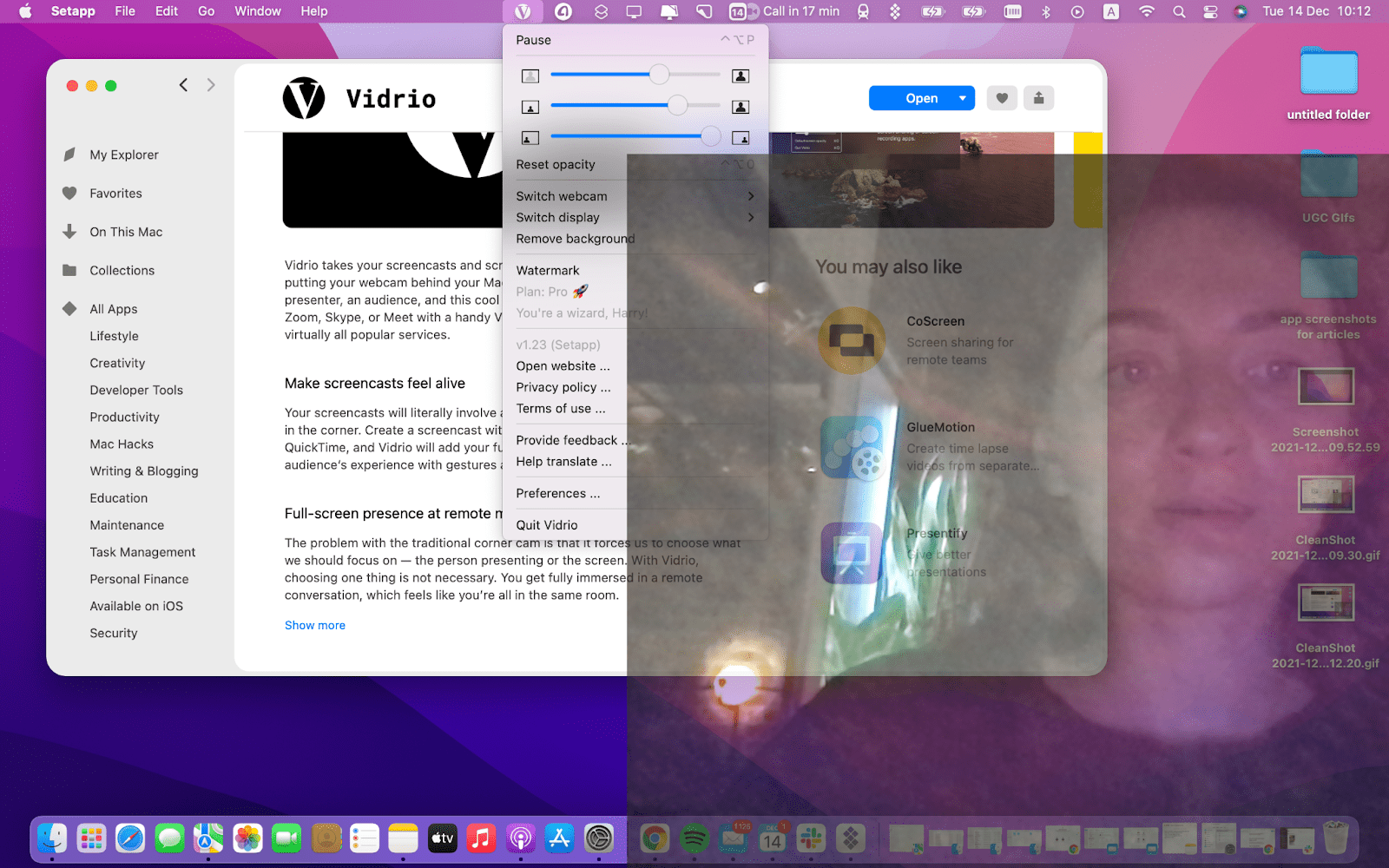Click the Bluetooth icon in menu bar

point(1046,11)
